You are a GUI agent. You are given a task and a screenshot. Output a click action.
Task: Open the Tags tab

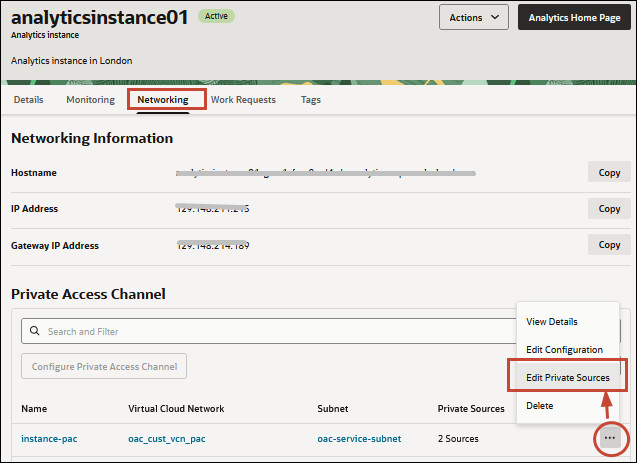(x=311, y=100)
